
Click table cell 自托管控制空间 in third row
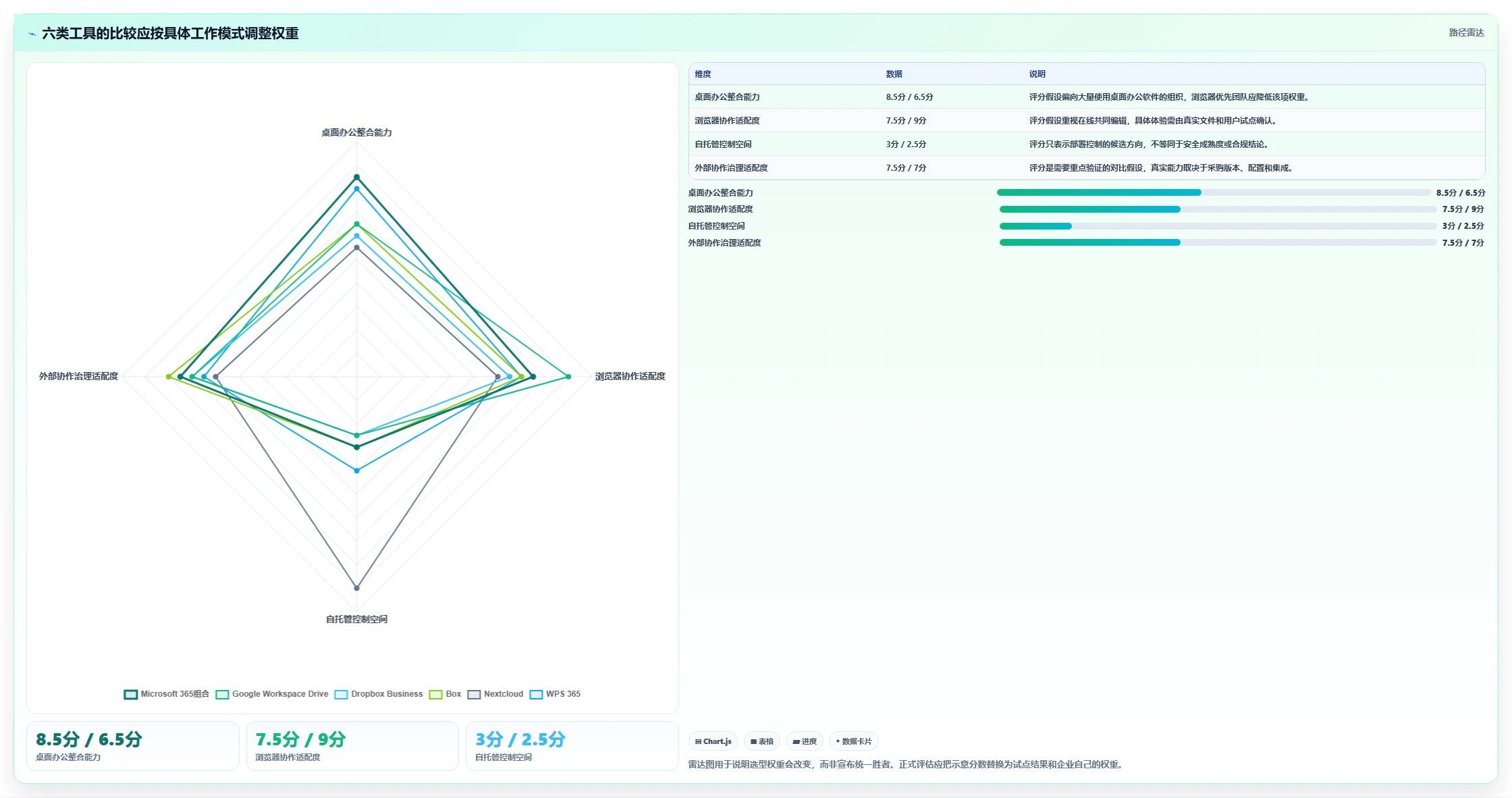pyautogui.click(x=723, y=144)
